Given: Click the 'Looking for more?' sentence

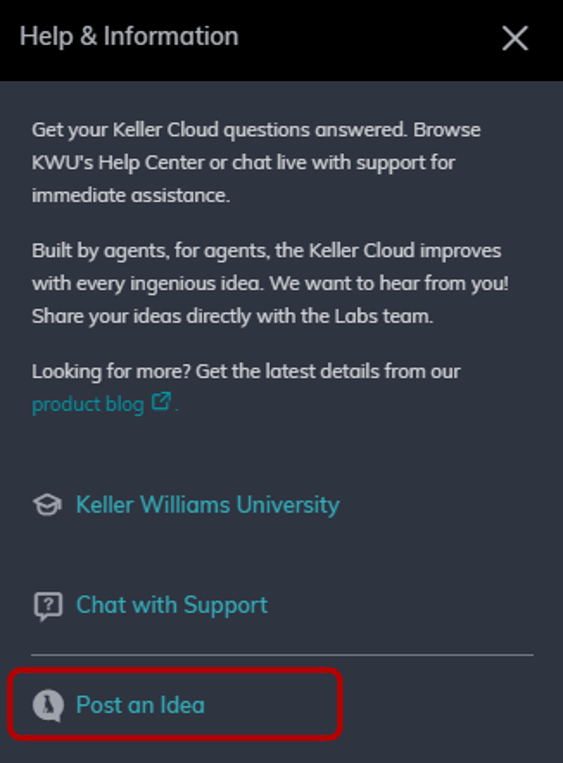Looking at the screenshot, I should pos(246,372).
